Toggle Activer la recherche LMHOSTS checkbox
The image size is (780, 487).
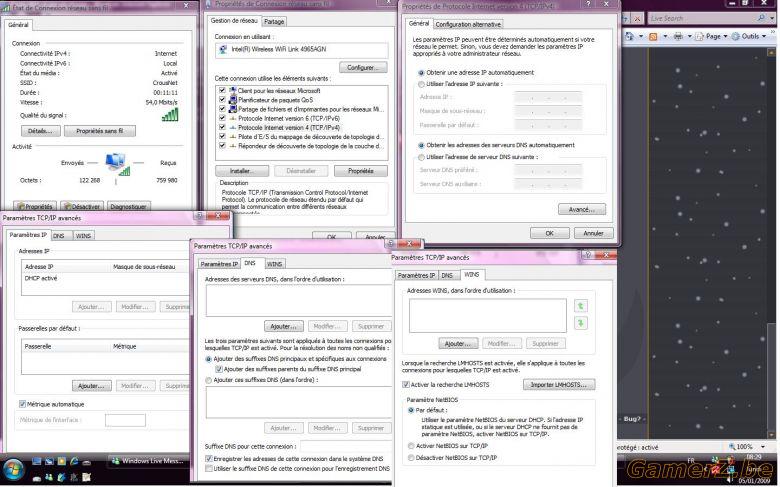pyautogui.click(x=406, y=385)
